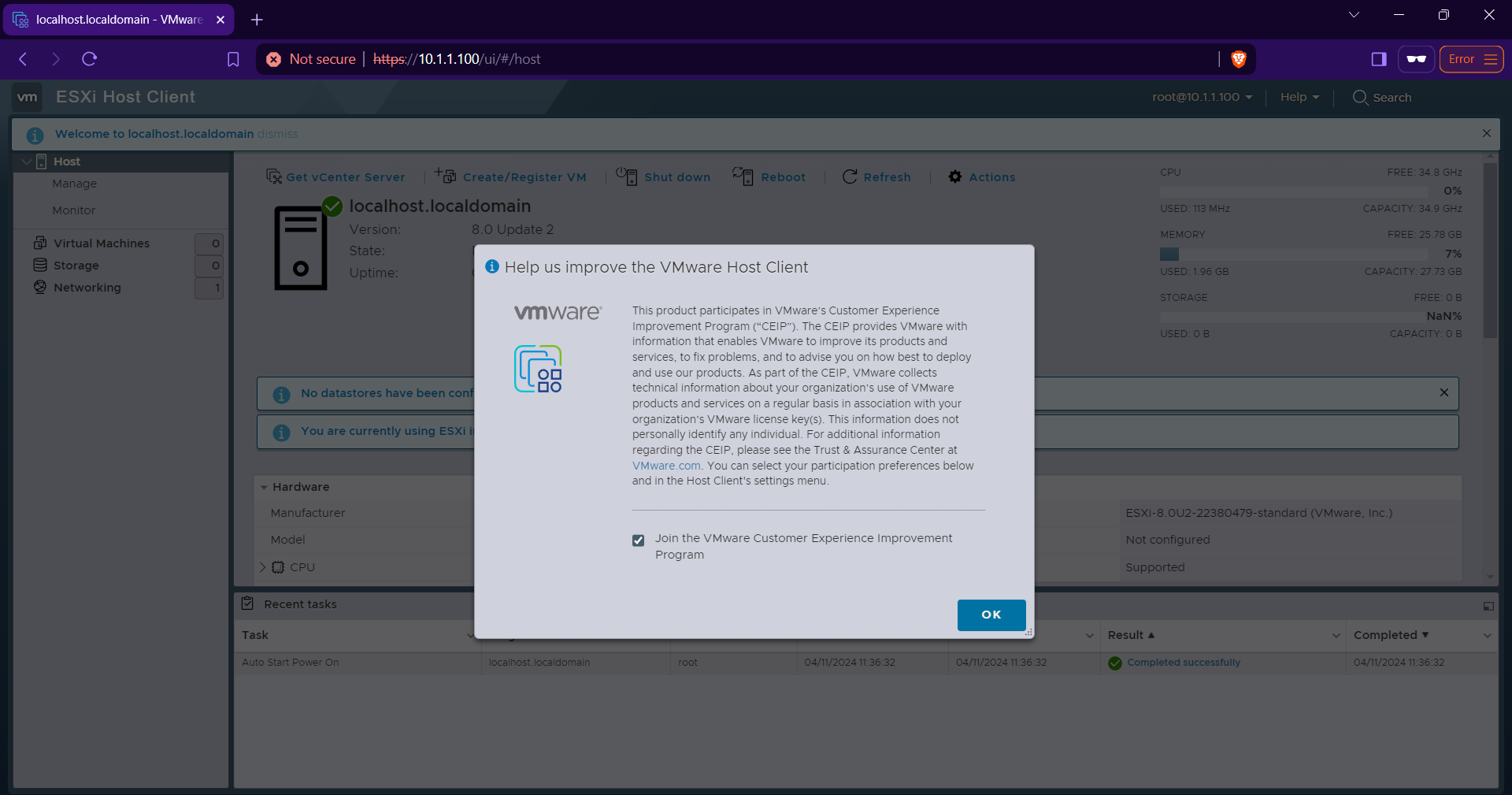Image resolution: width=1512 pixels, height=795 pixels.
Task: Open Networking in navigator
Action: [x=87, y=288]
